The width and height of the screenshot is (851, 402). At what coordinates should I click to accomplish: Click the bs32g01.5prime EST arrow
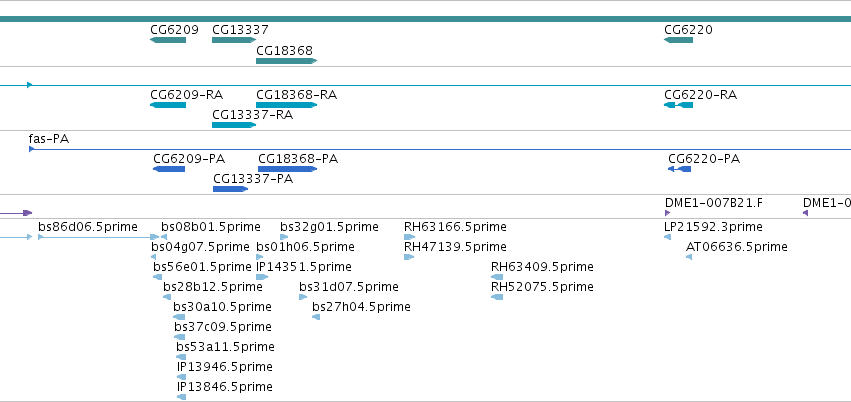coord(284,237)
